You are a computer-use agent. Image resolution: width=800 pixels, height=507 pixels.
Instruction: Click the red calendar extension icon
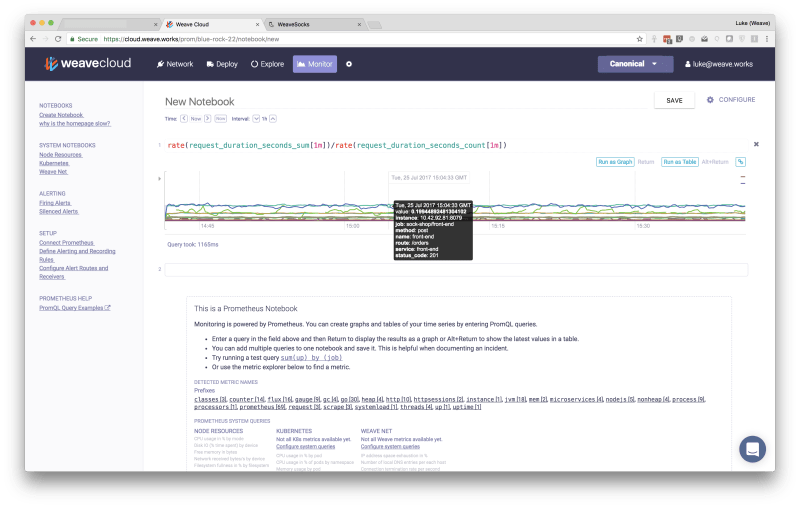667,39
